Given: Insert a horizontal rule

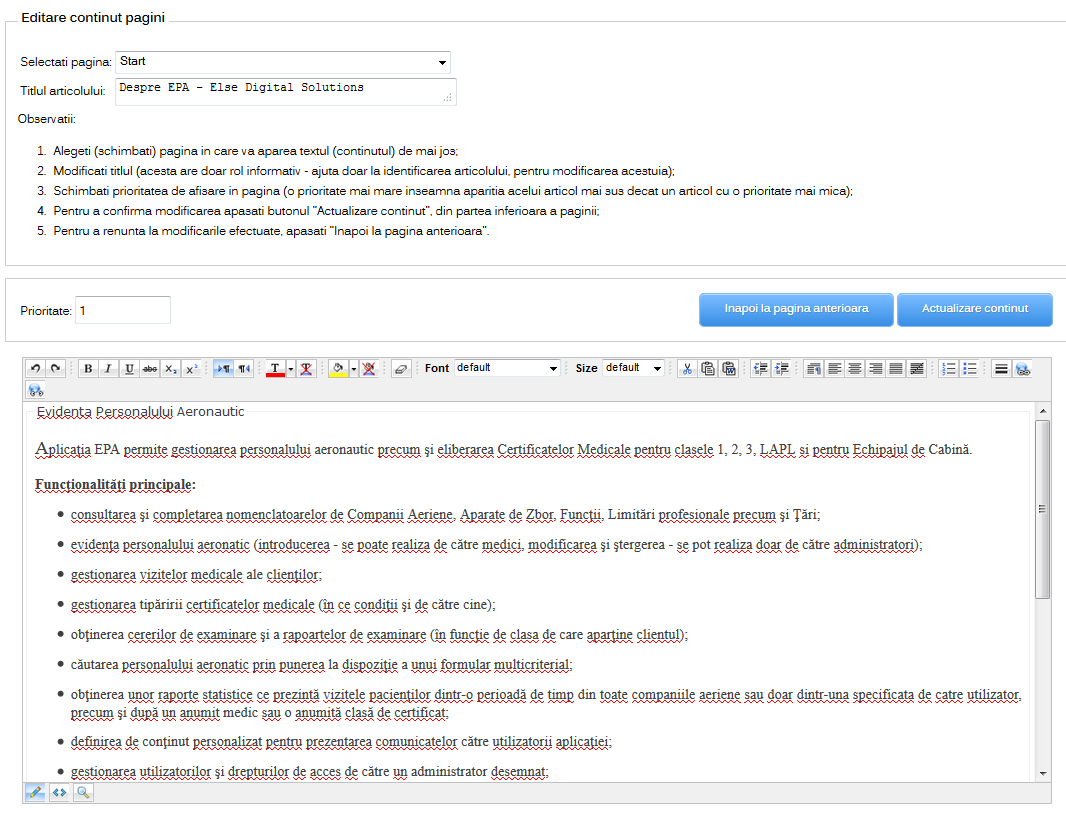Looking at the screenshot, I should coord(1000,368).
